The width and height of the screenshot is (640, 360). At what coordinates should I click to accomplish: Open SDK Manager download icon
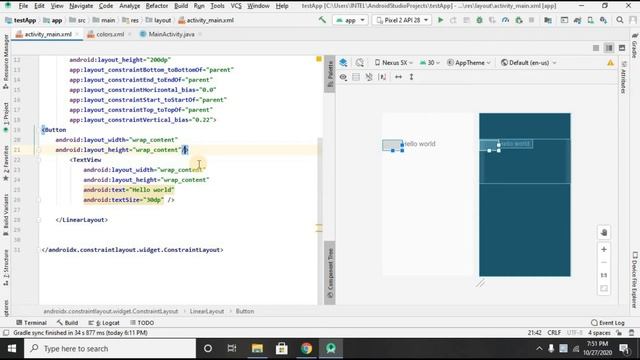point(603,20)
